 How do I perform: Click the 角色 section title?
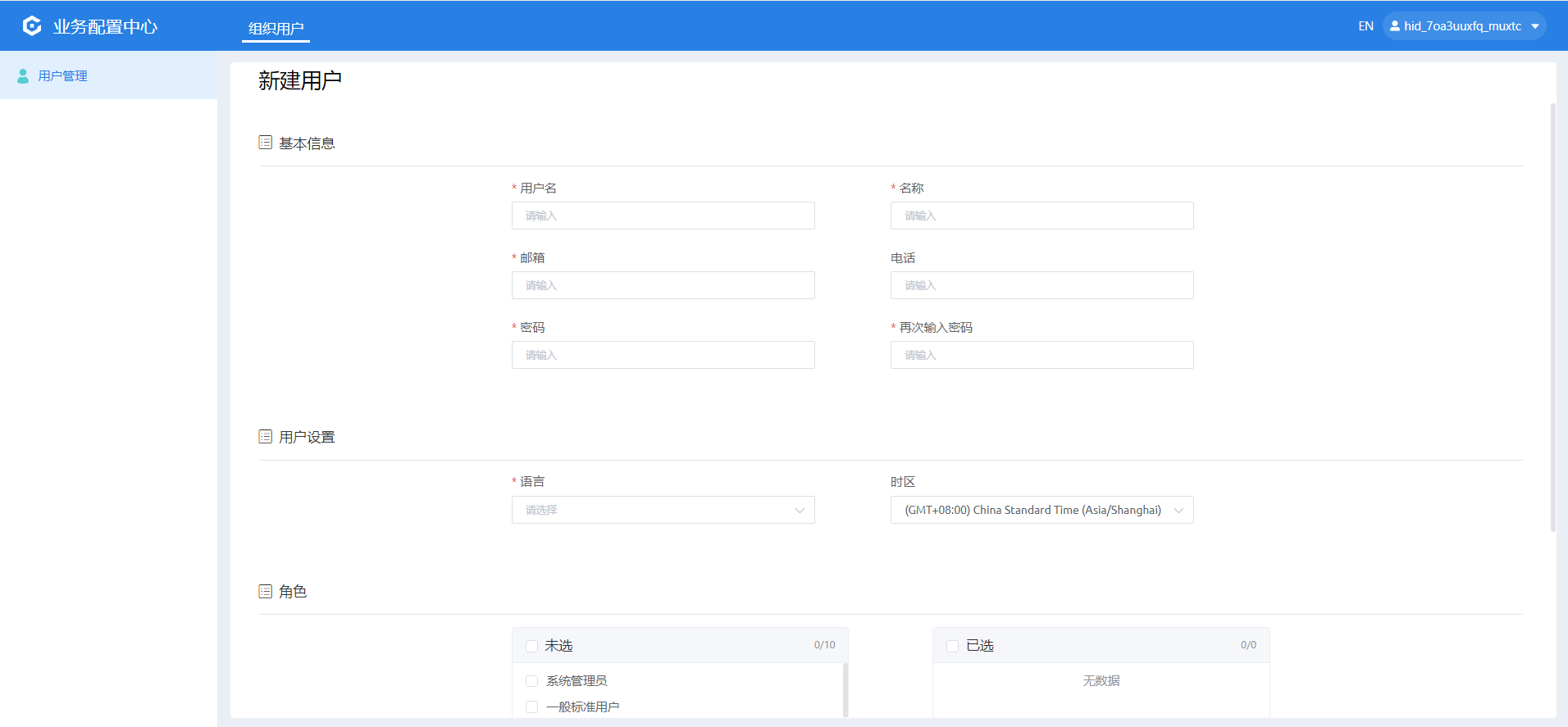pyautogui.click(x=293, y=592)
